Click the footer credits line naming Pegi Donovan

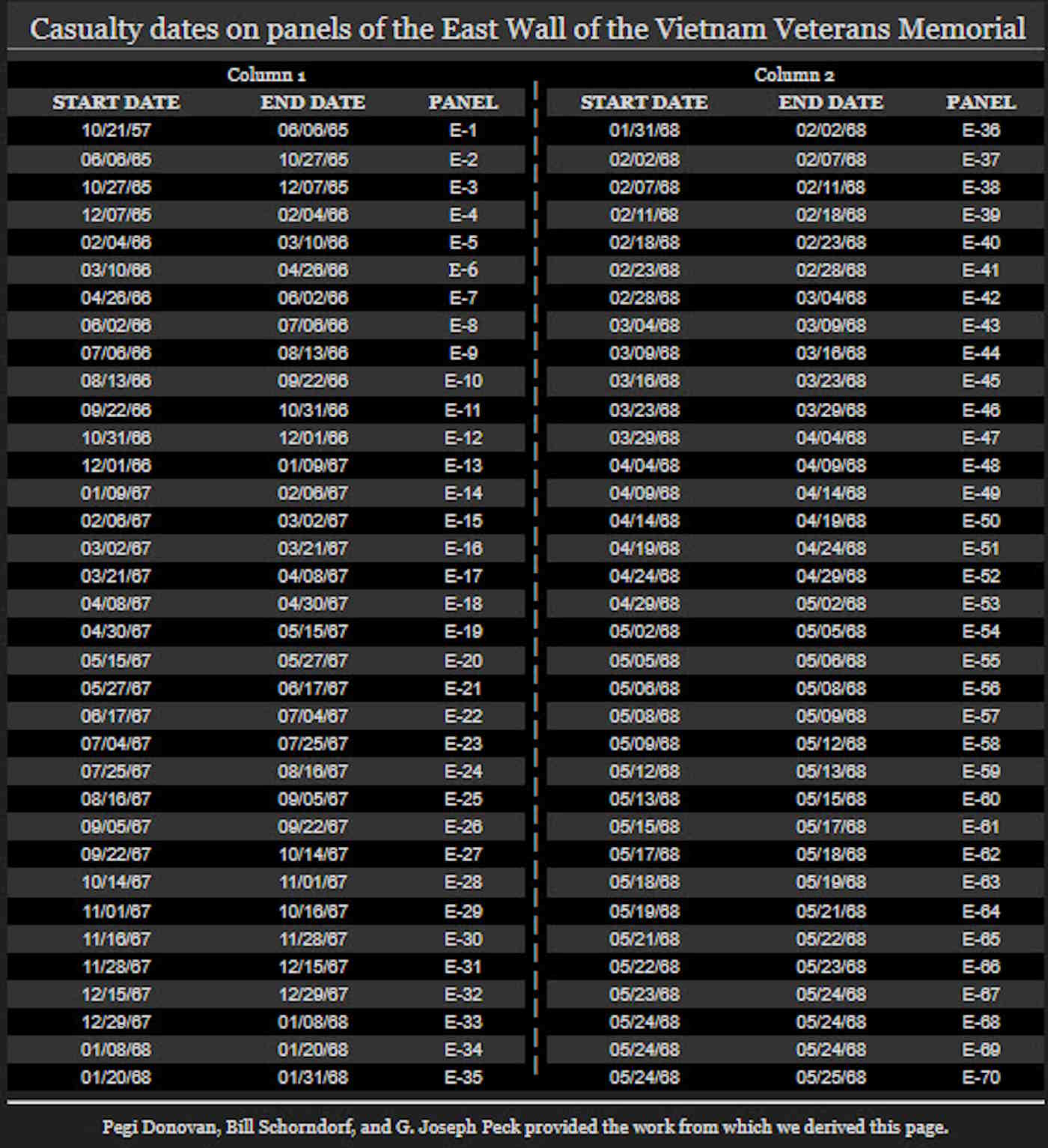click(525, 1127)
